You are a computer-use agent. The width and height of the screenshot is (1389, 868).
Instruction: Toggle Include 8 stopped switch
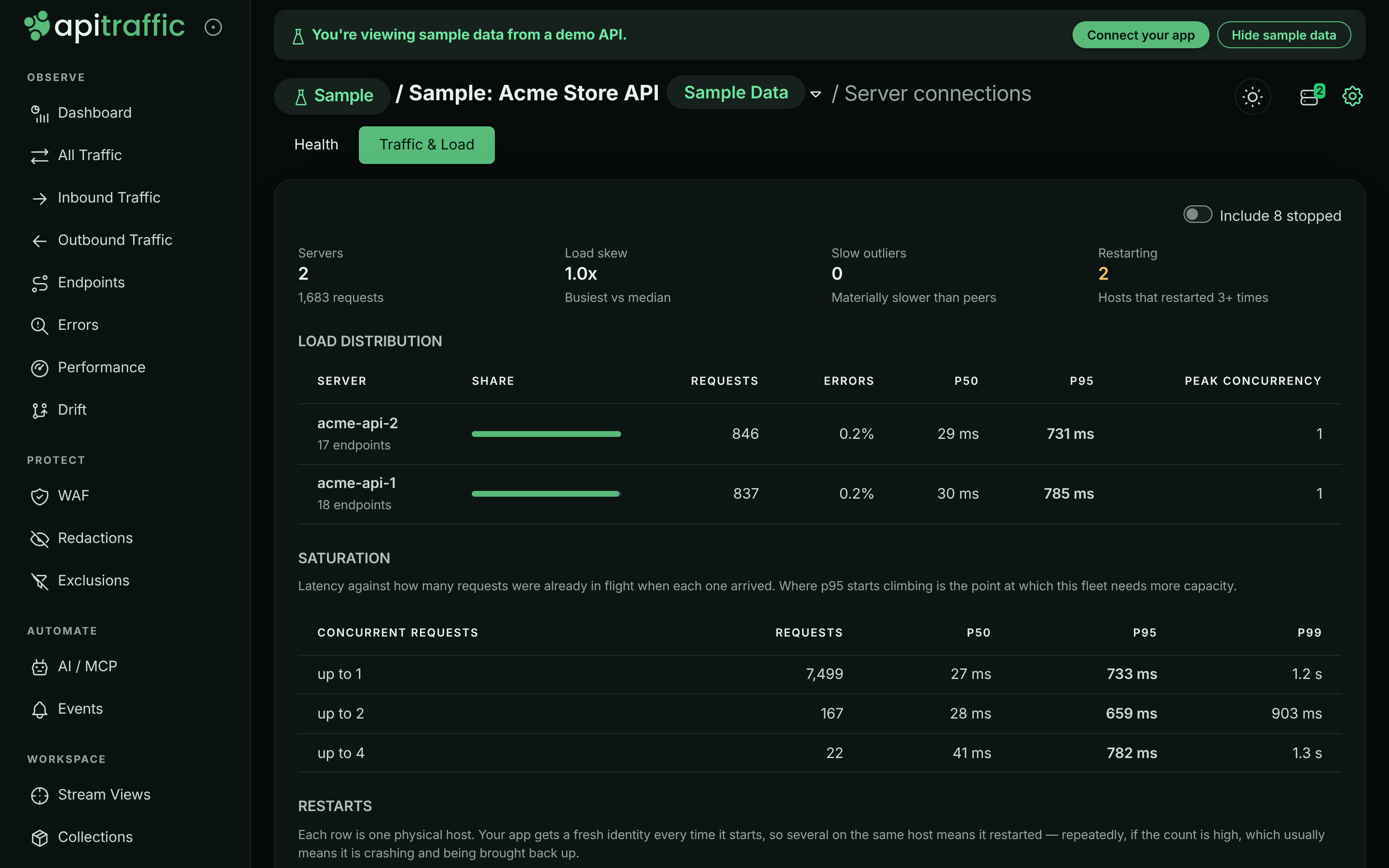1198,215
